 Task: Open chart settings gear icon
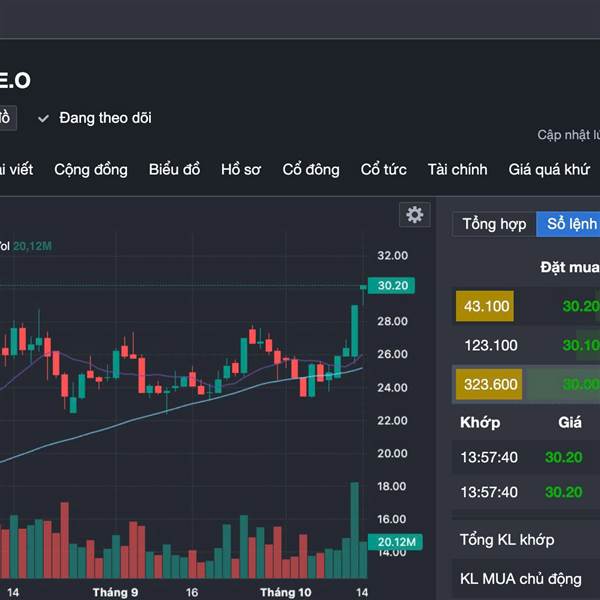(x=414, y=214)
